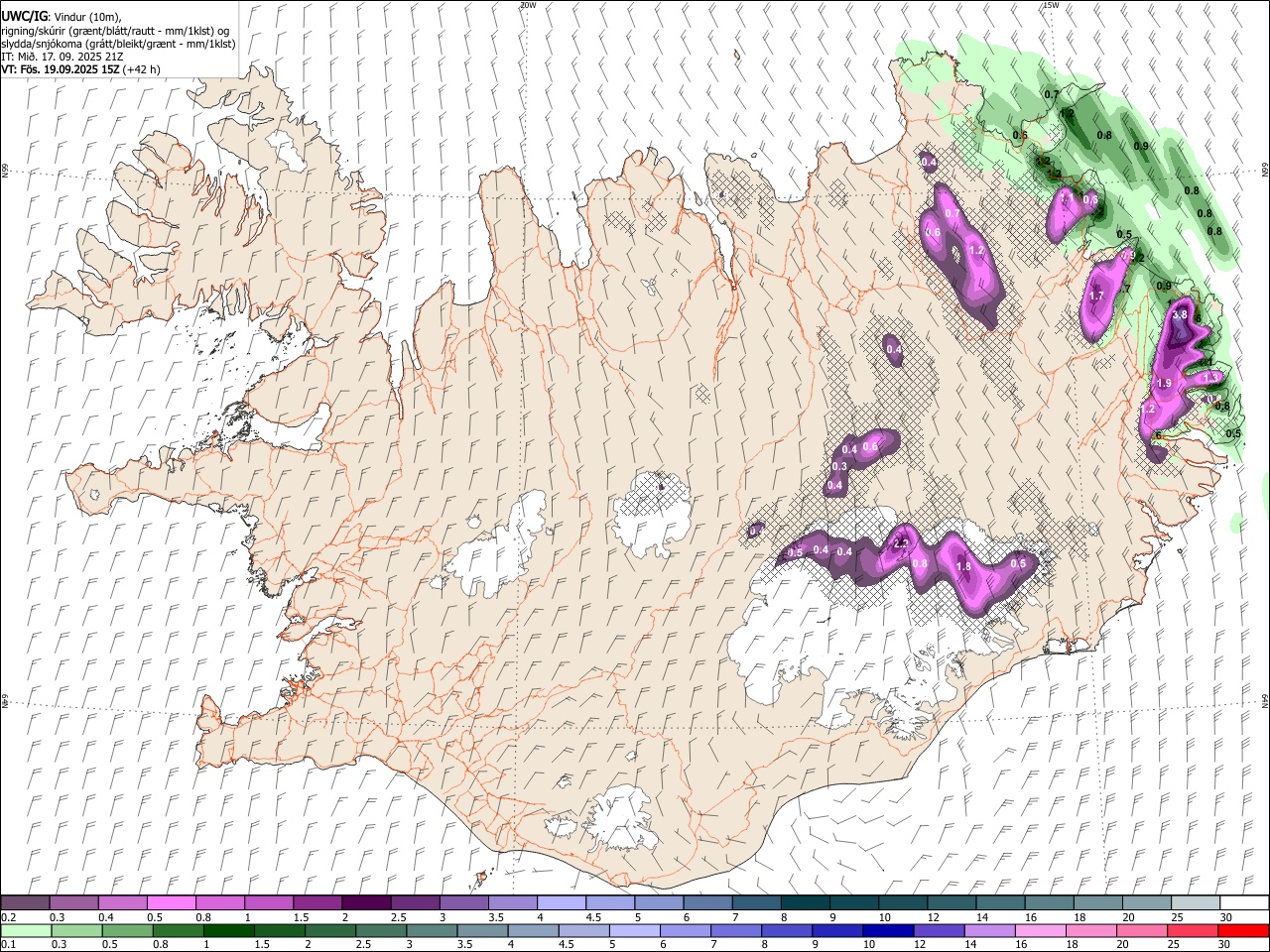The image size is (1270, 952).
Task: Select the dark blue 10 rain legend swatch
Action: click(x=888, y=930)
